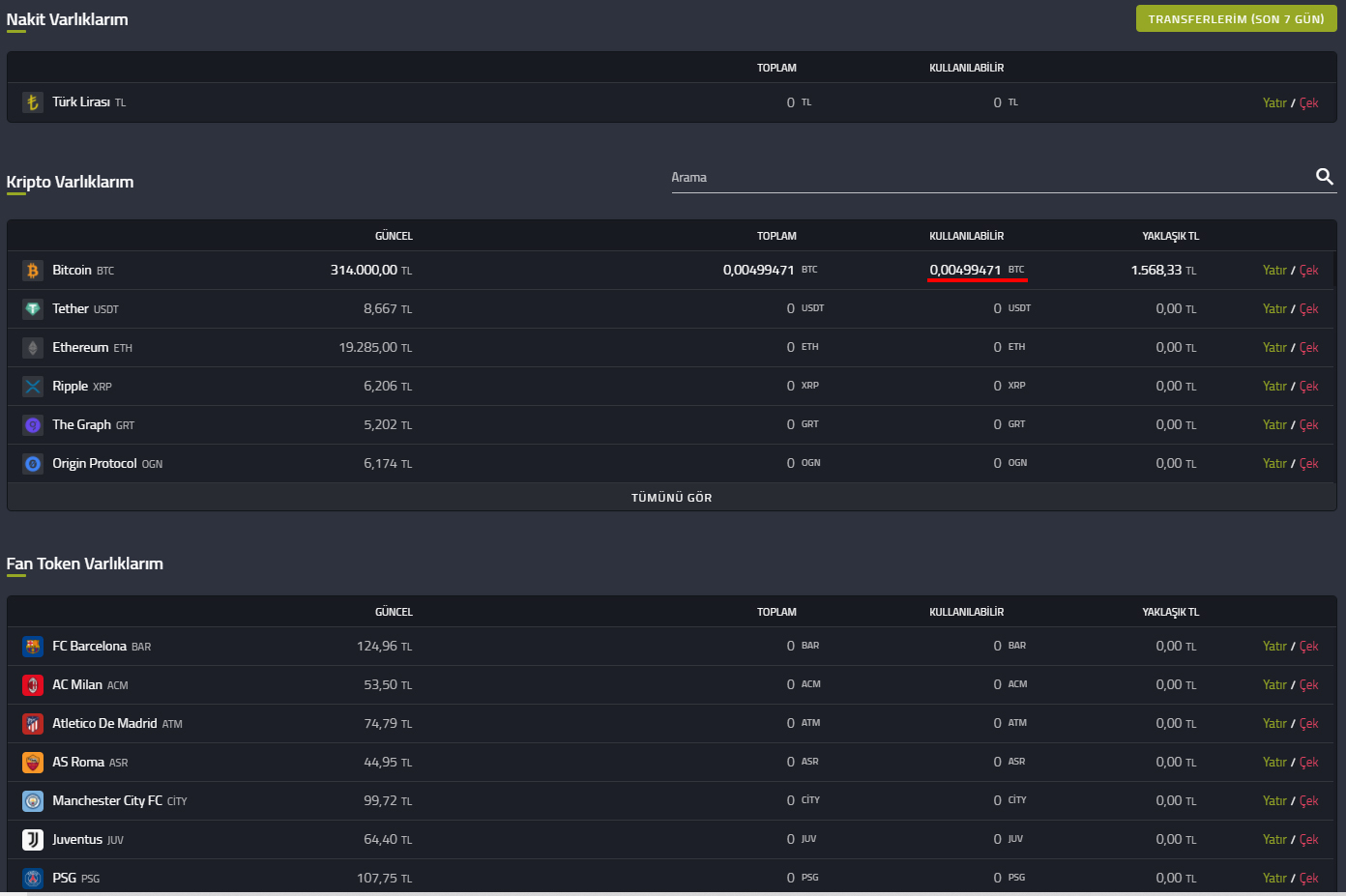
Task: Click the Tether USDT icon
Action: tap(33, 309)
